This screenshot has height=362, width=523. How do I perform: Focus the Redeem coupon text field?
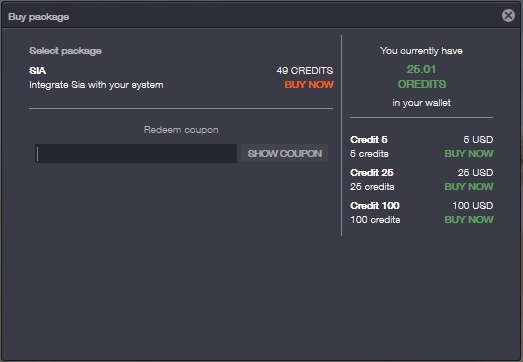136,153
